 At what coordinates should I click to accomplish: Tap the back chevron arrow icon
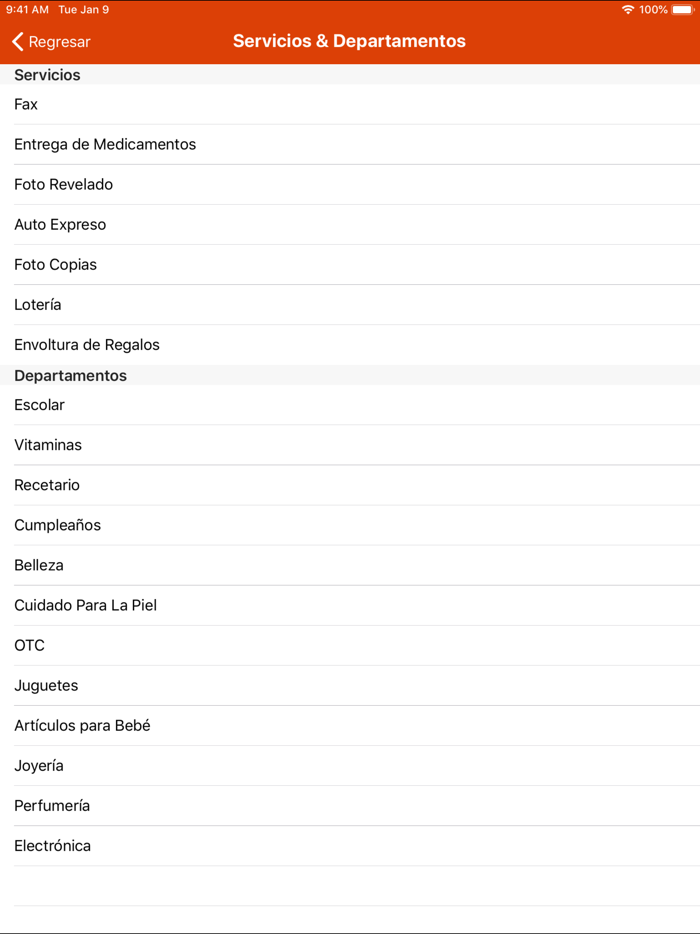[x=18, y=42]
